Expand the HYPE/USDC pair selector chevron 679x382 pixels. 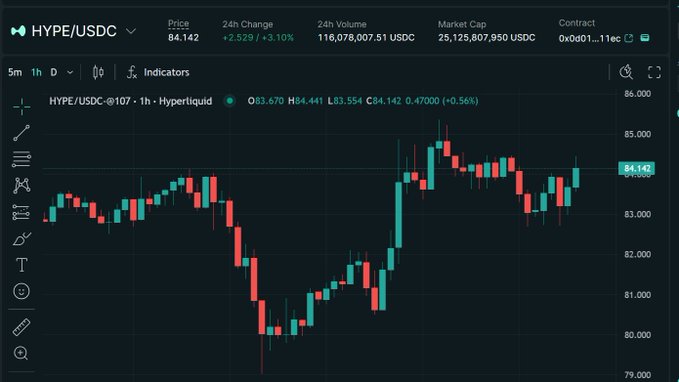click(x=131, y=31)
